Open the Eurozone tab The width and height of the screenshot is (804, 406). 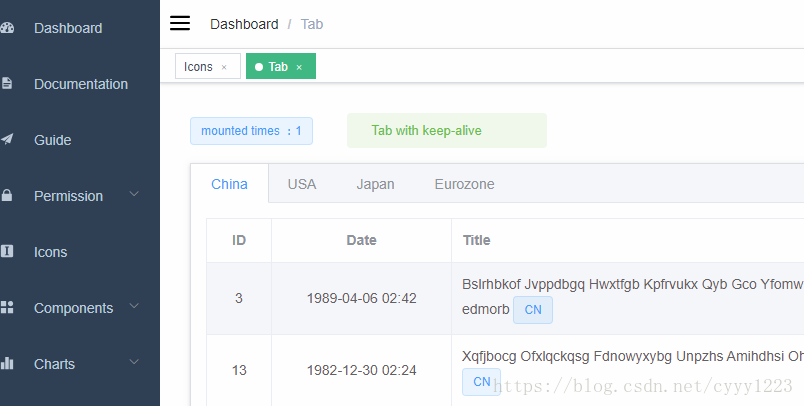[x=464, y=184]
